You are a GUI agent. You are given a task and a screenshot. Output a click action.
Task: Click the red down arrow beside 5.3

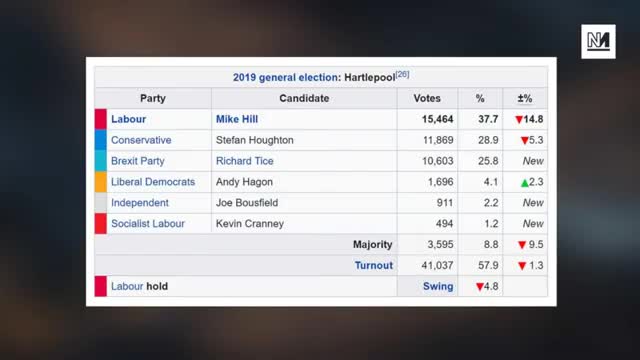click(524, 140)
